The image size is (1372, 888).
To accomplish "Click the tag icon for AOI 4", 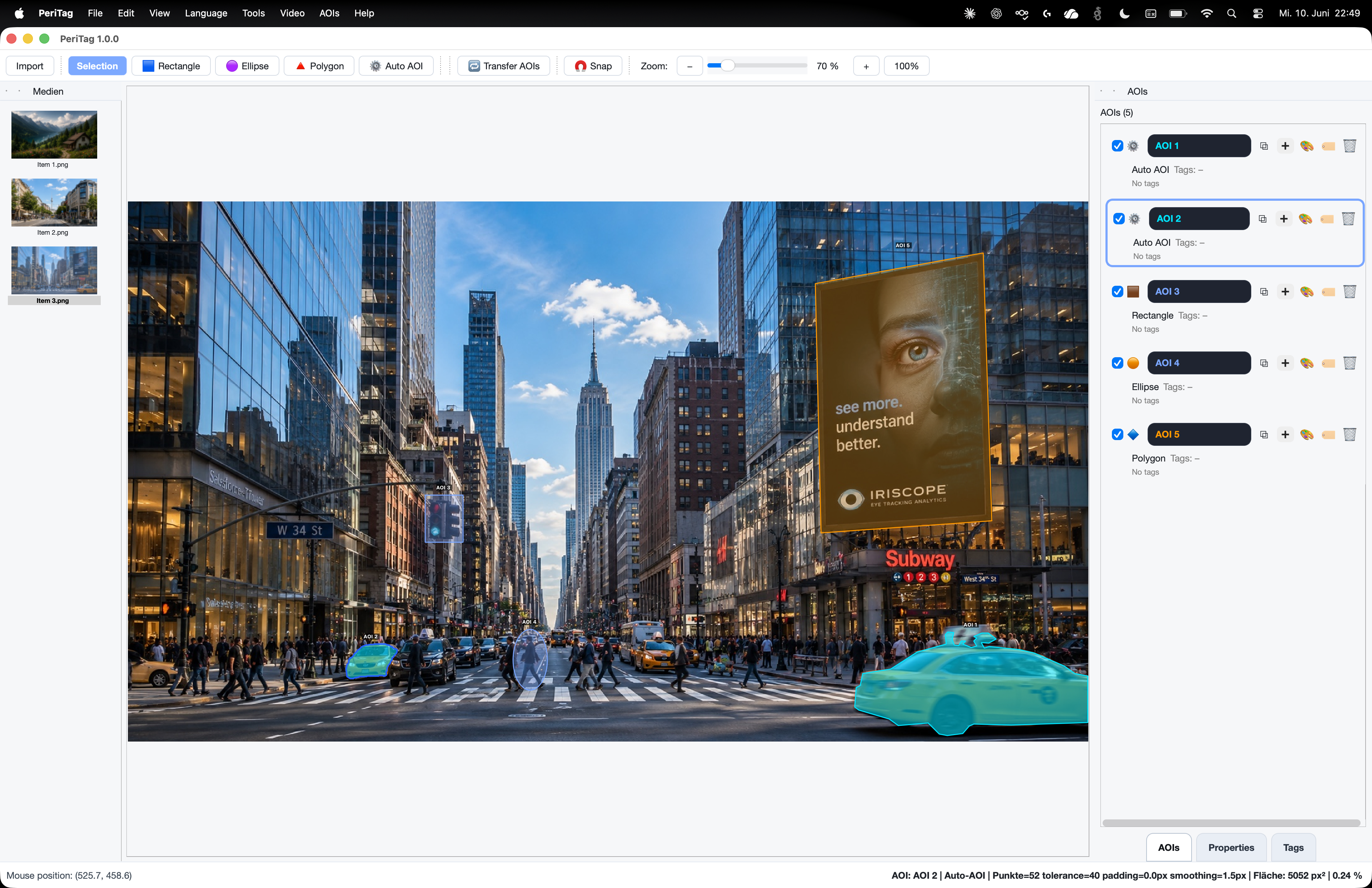I will 1328,363.
